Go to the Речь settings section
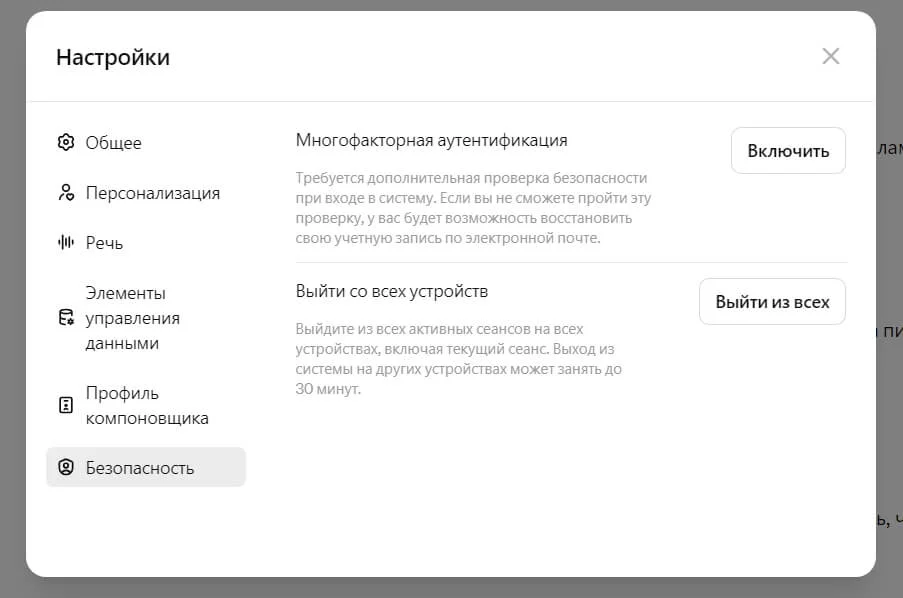903x598 pixels. point(104,242)
